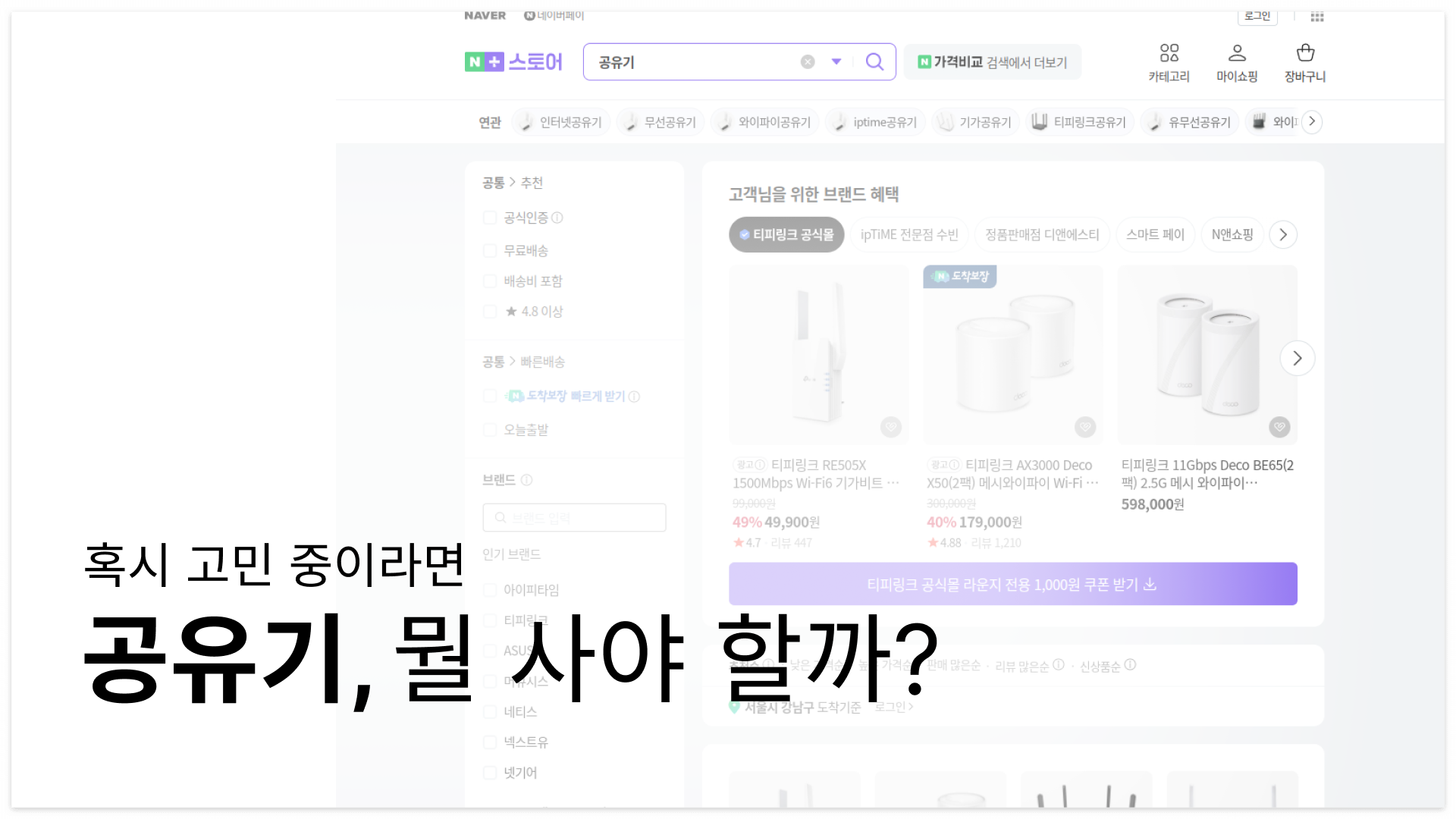Image resolution: width=1456 pixels, height=819 pixels.
Task: Check the 오늘출발 filter
Action: [490, 430]
